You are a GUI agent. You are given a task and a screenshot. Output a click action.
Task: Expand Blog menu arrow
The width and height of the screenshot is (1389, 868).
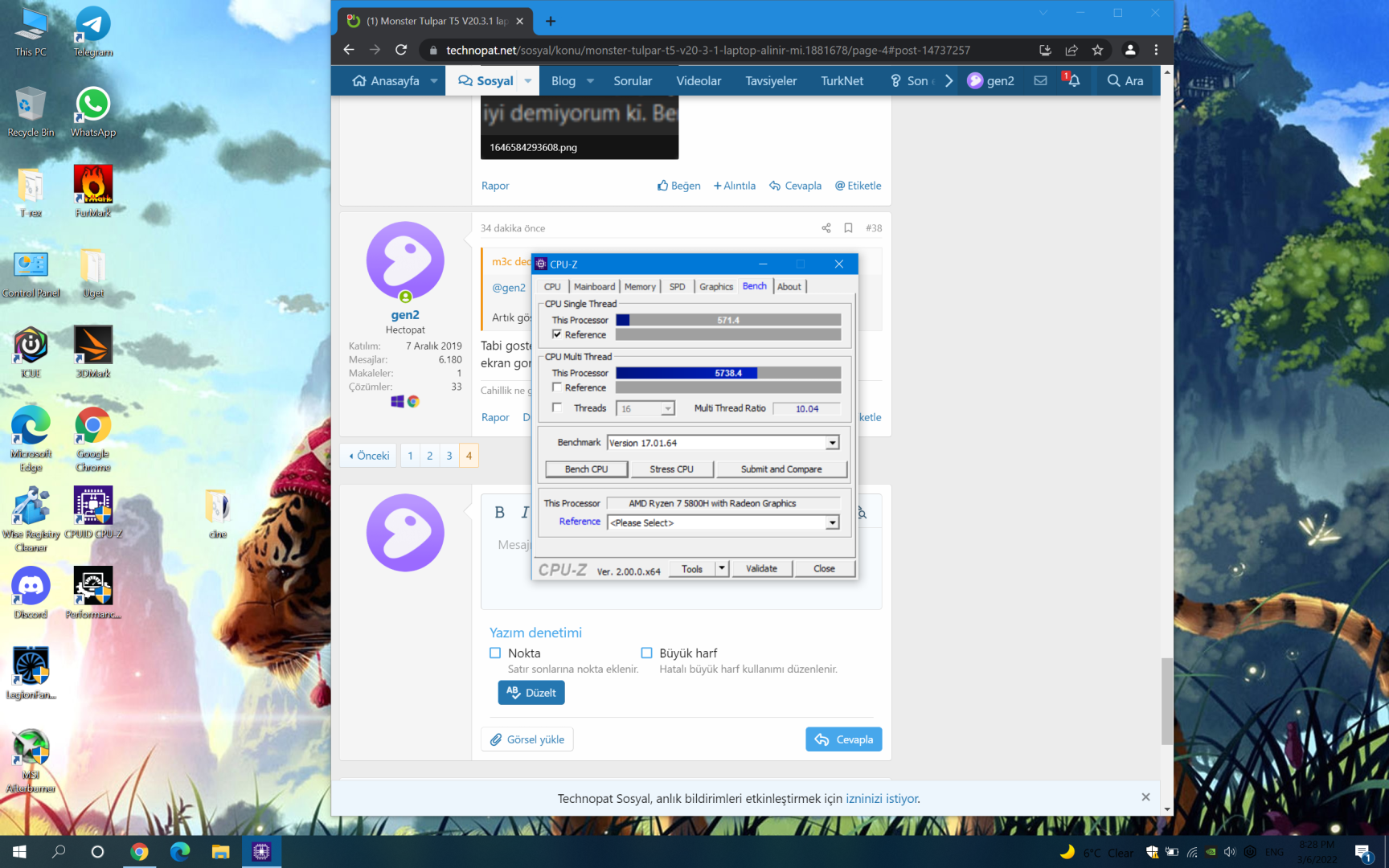(590, 80)
